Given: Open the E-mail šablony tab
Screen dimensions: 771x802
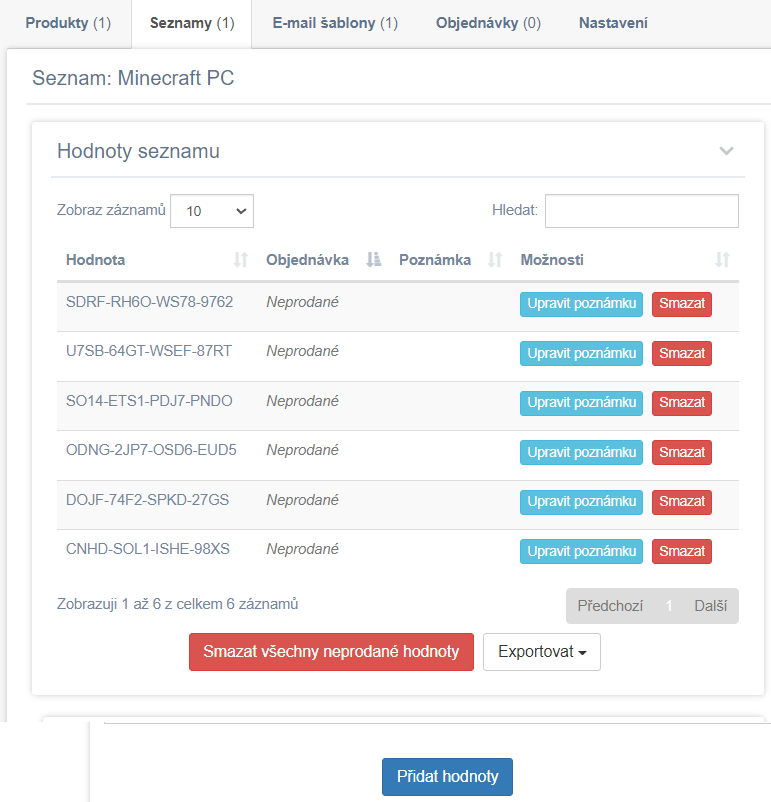Looking at the screenshot, I should (335, 23).
